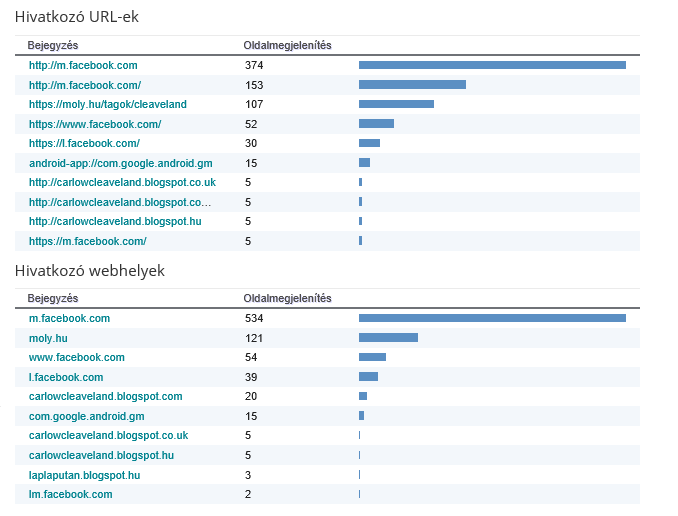Click the bar for 153 pageviews
Viewport: 678px width, 516px height.
tap(413, 84)
